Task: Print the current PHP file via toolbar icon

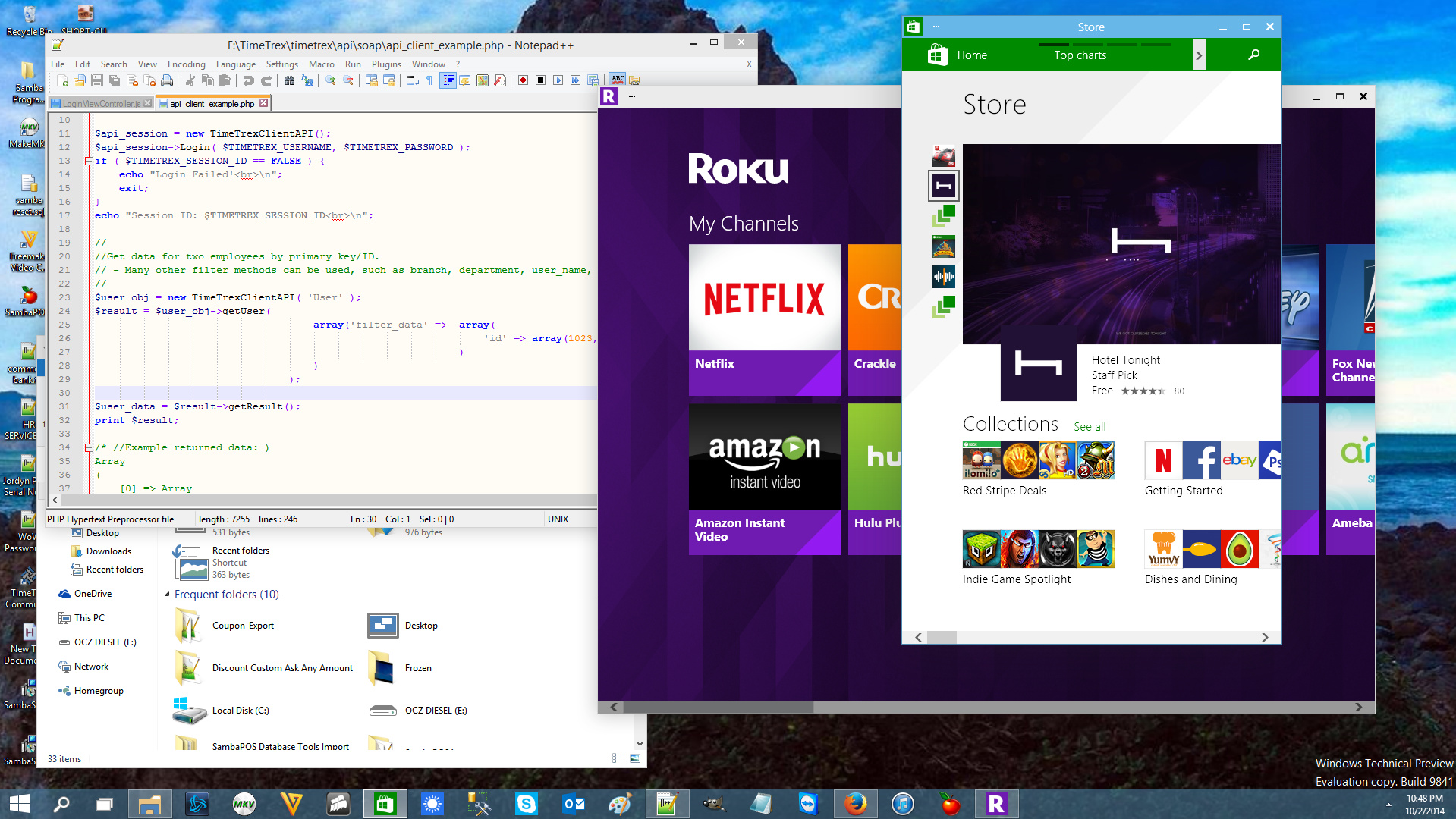Action: pos(167,80)
